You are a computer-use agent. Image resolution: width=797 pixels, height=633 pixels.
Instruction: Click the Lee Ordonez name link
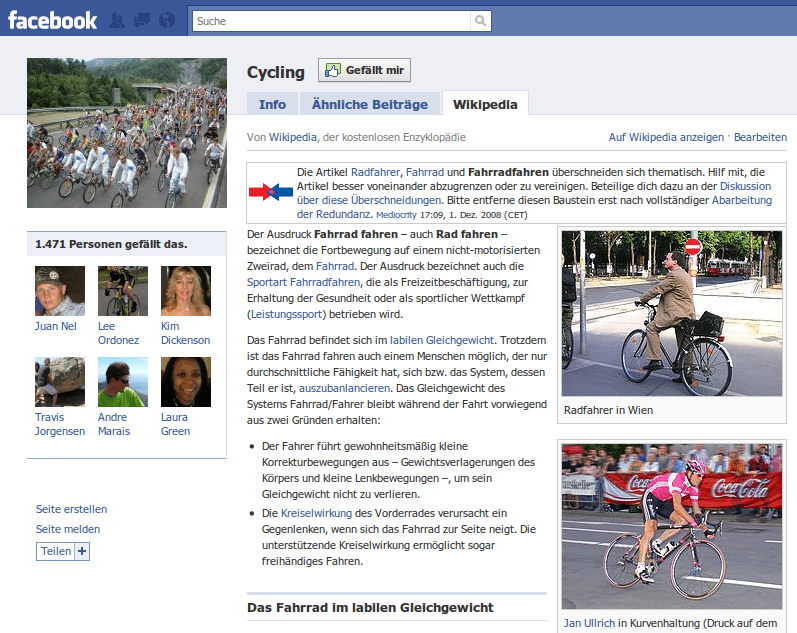(x=118, y=334)
